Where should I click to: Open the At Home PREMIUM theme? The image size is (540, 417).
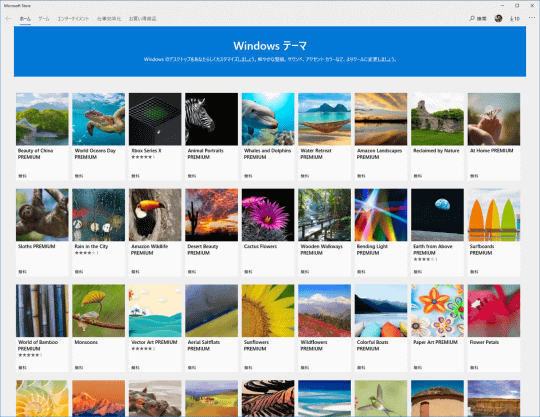[494, 136]
